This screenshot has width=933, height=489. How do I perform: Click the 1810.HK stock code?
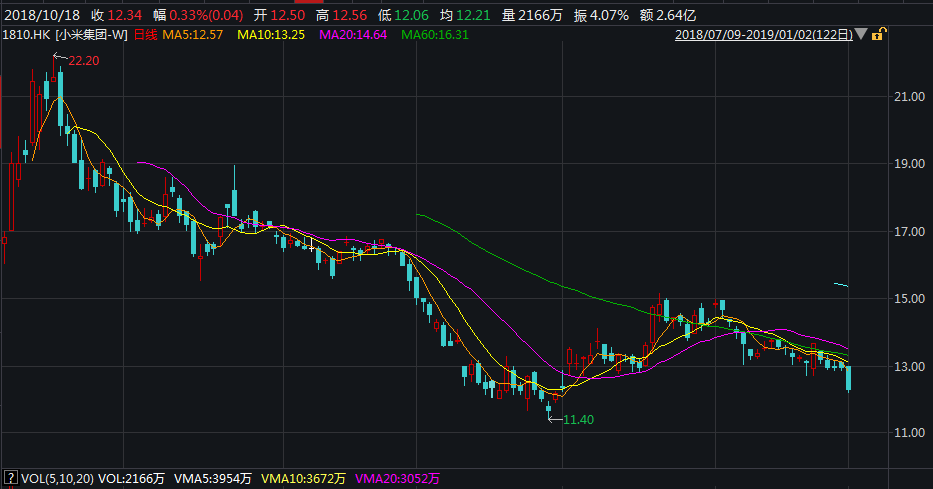click(27, 35)
